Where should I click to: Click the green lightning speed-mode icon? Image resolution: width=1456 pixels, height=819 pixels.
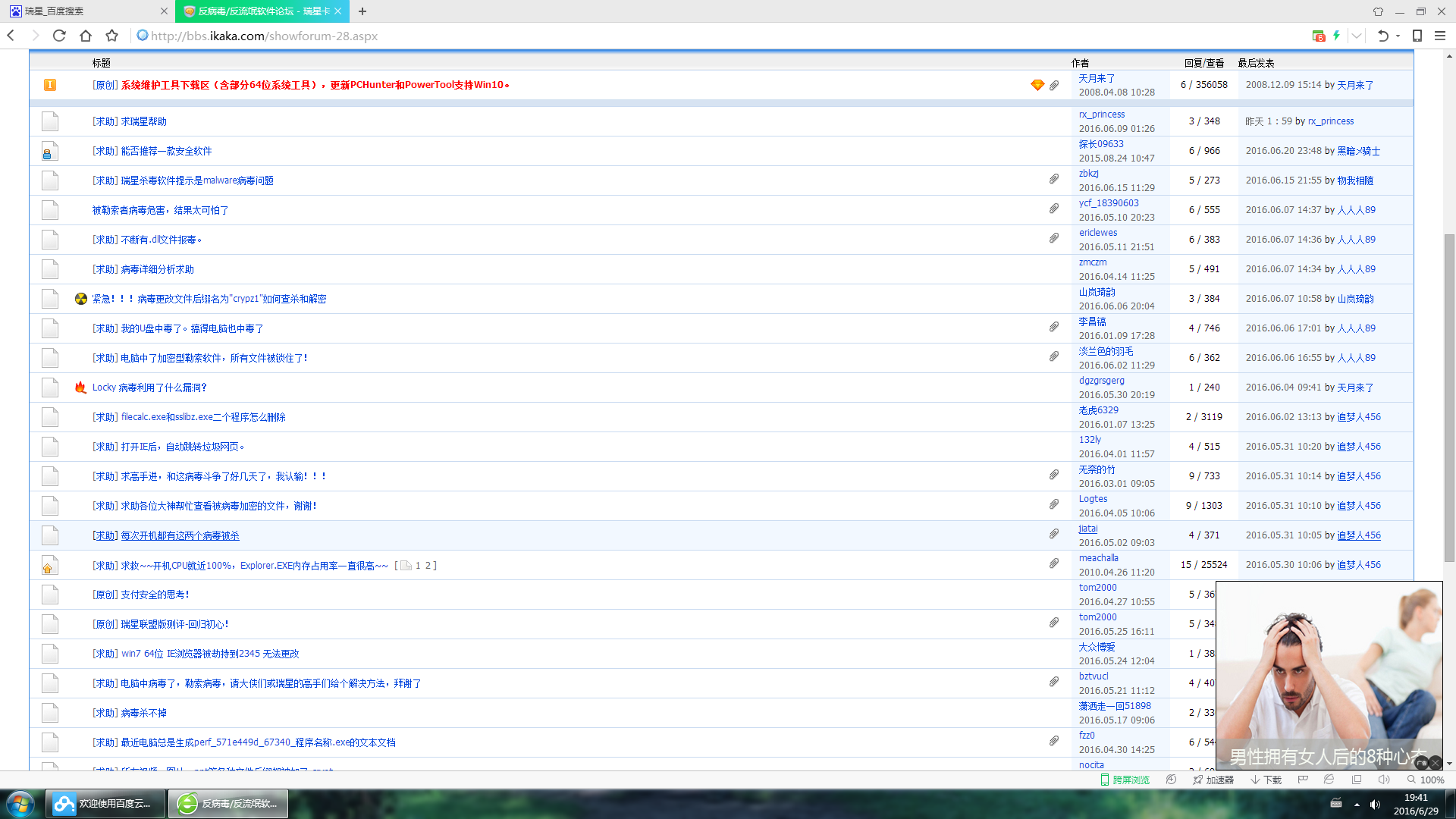click(x=1336, y=36)
